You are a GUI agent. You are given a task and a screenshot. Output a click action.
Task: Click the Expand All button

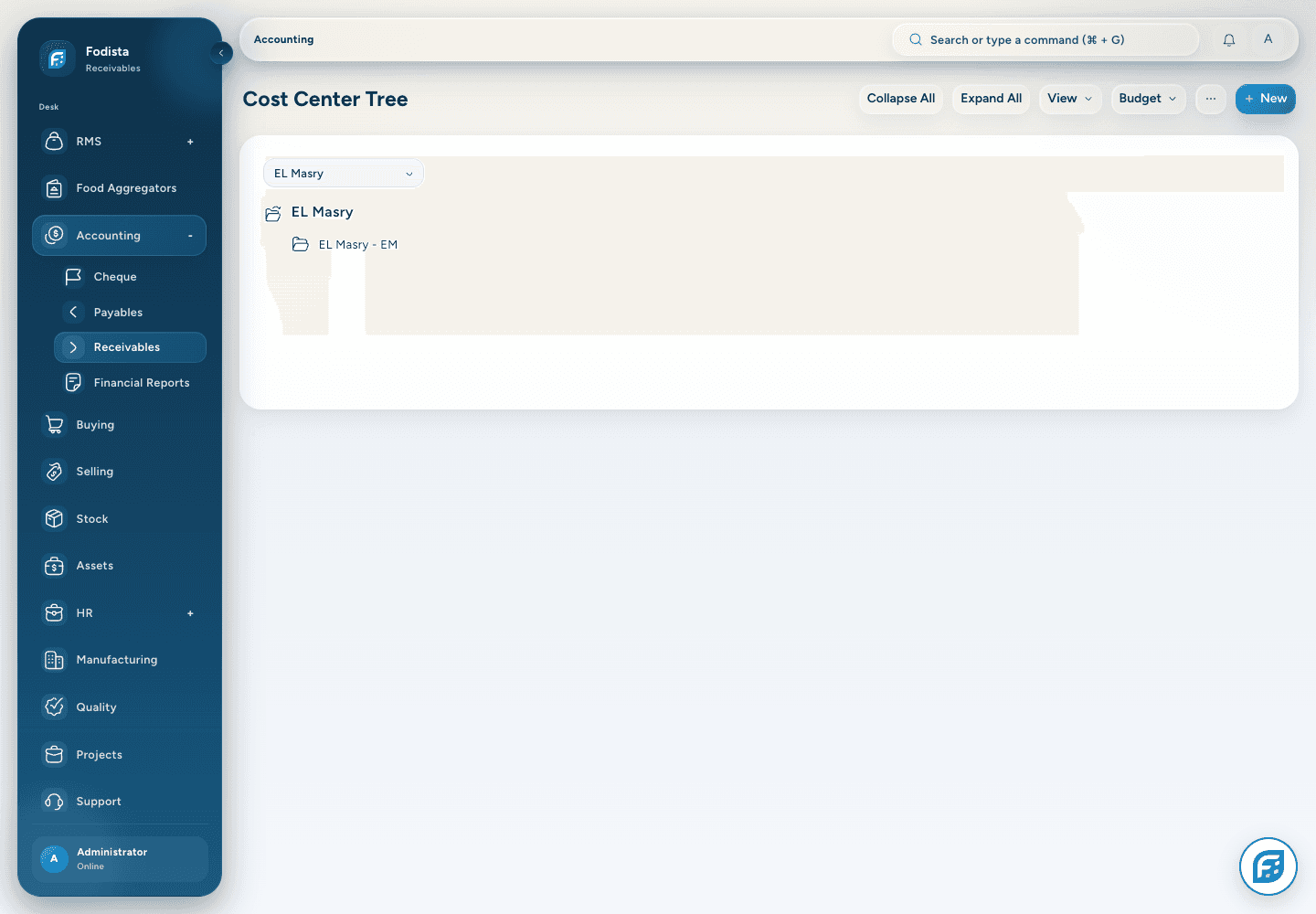991,99
